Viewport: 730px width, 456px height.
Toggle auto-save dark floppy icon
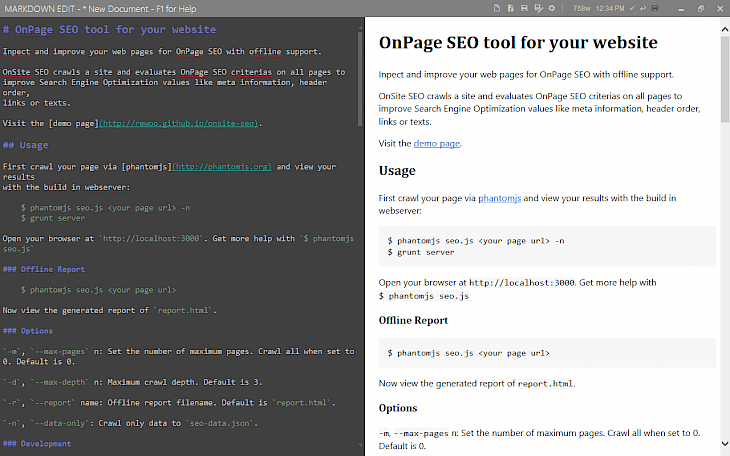click(x=655, y=8)
